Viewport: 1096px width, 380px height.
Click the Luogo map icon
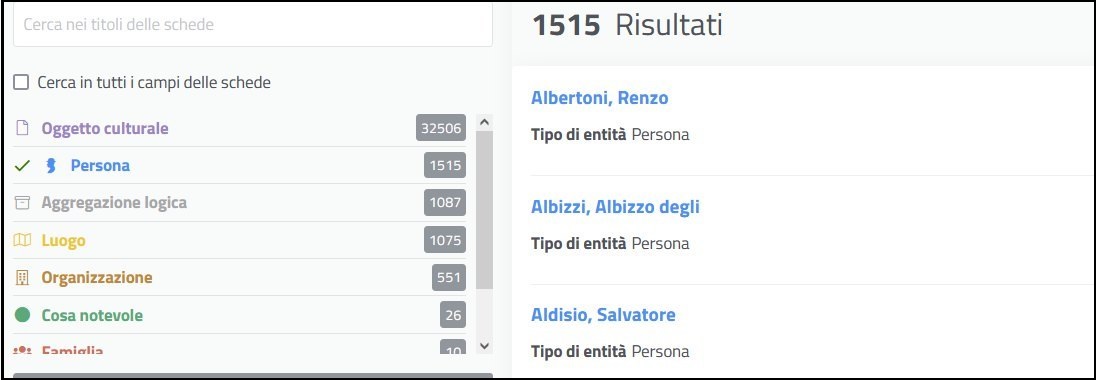tap(22, 240)
